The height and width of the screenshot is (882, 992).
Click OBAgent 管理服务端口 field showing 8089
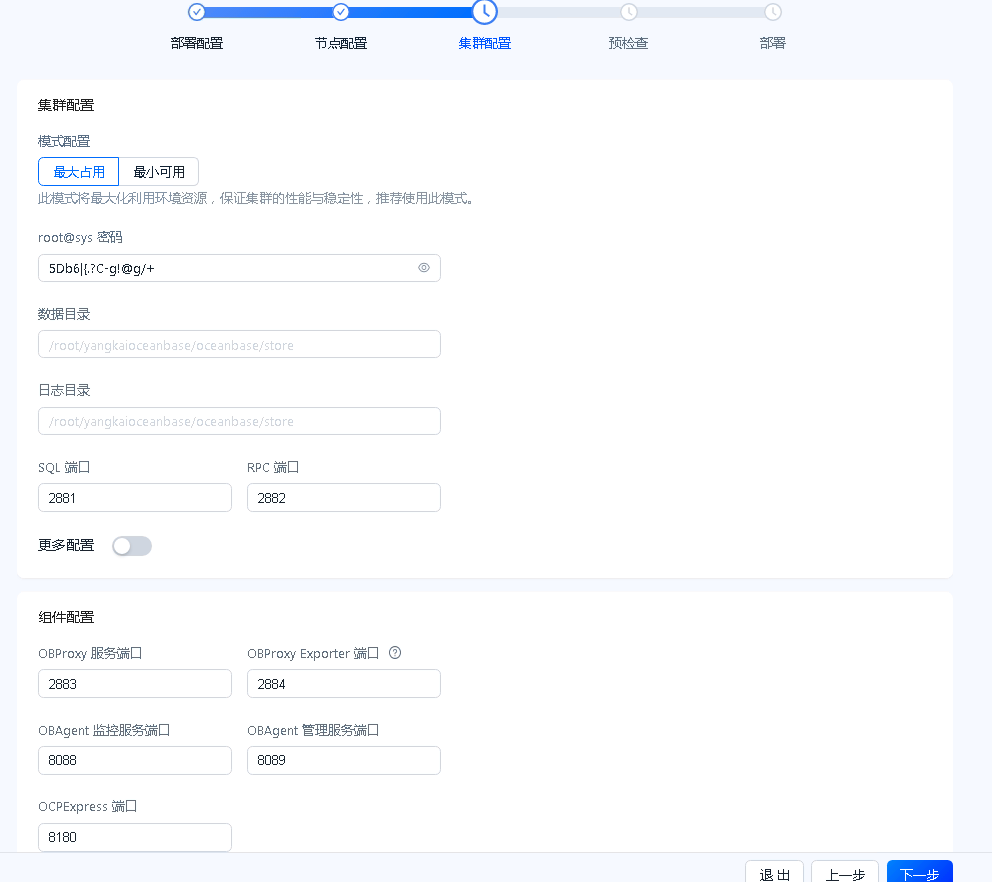coord(344,760)
